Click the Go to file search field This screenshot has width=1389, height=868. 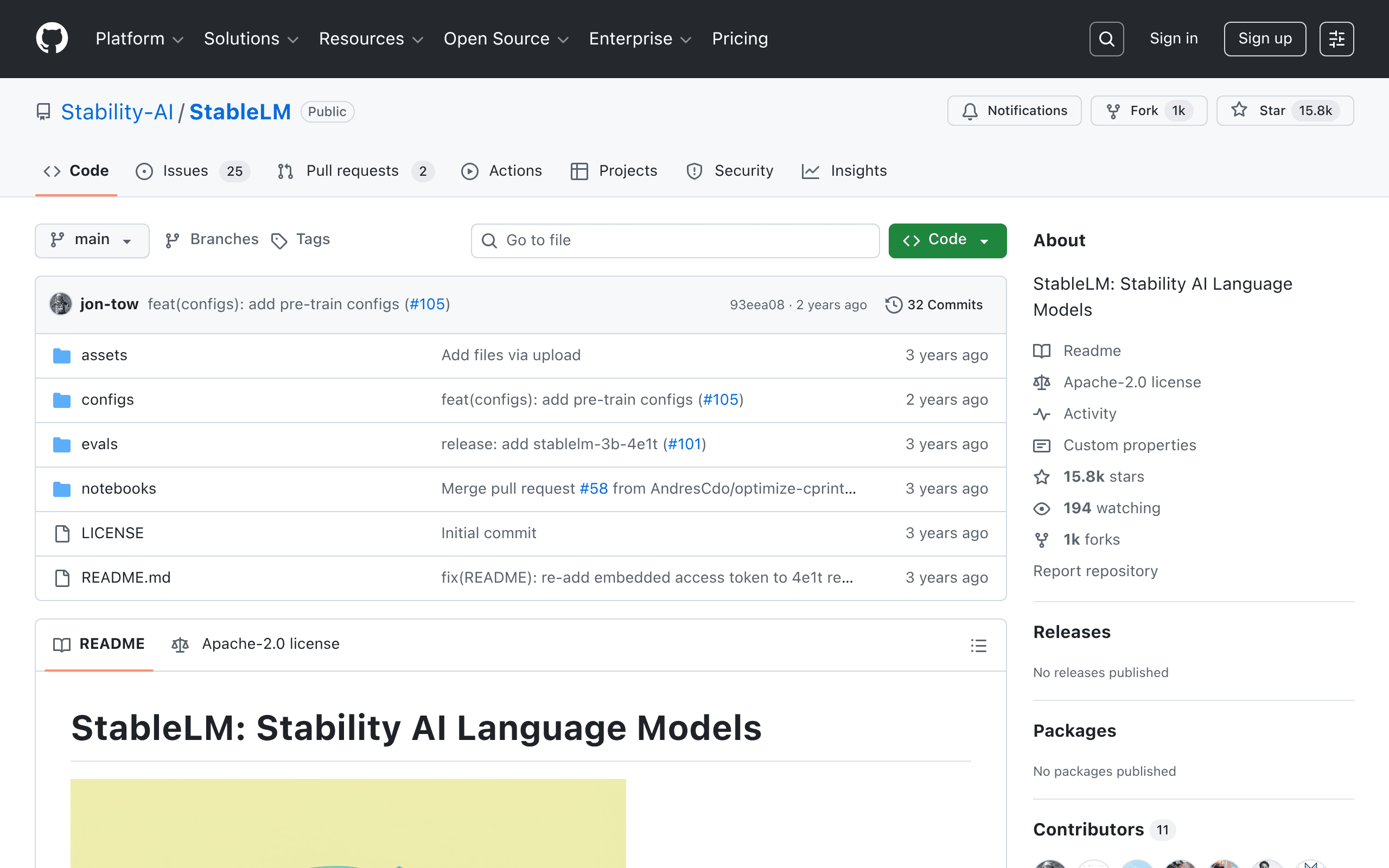coord(675,240)
